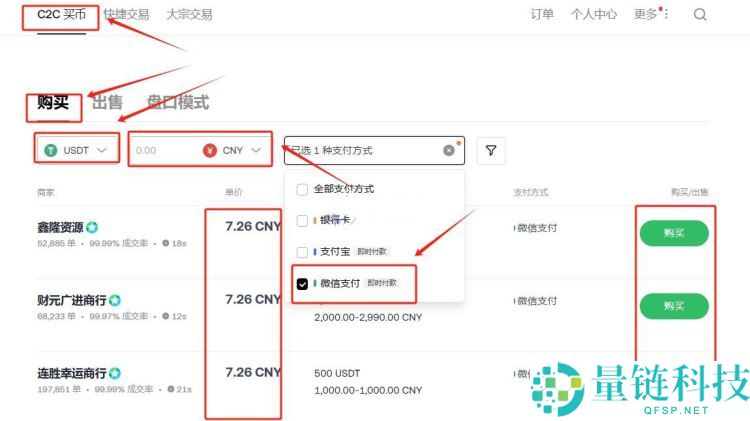Switch to the 大宗交易 tab

coord(189,14)
